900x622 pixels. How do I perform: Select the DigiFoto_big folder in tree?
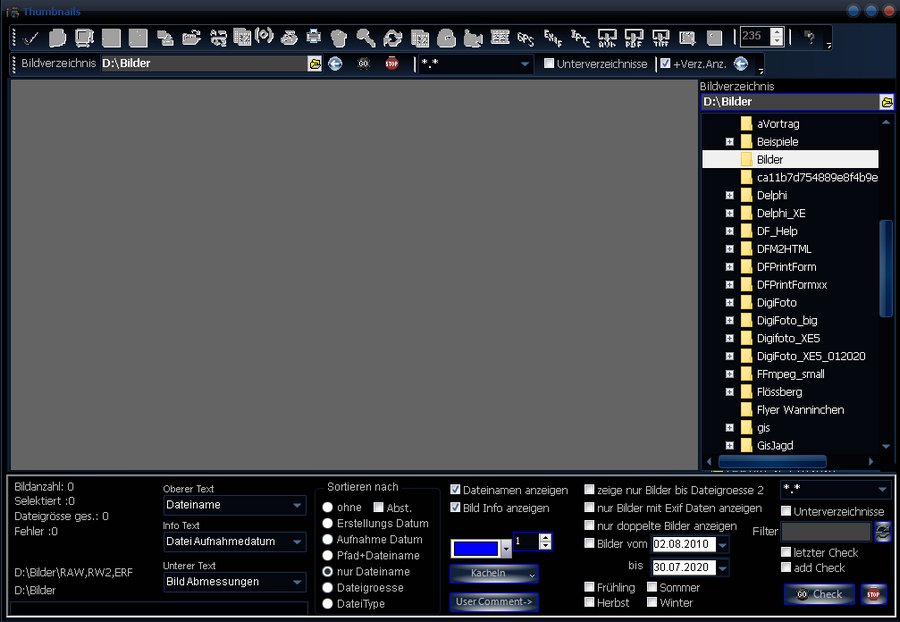(786, 321)
